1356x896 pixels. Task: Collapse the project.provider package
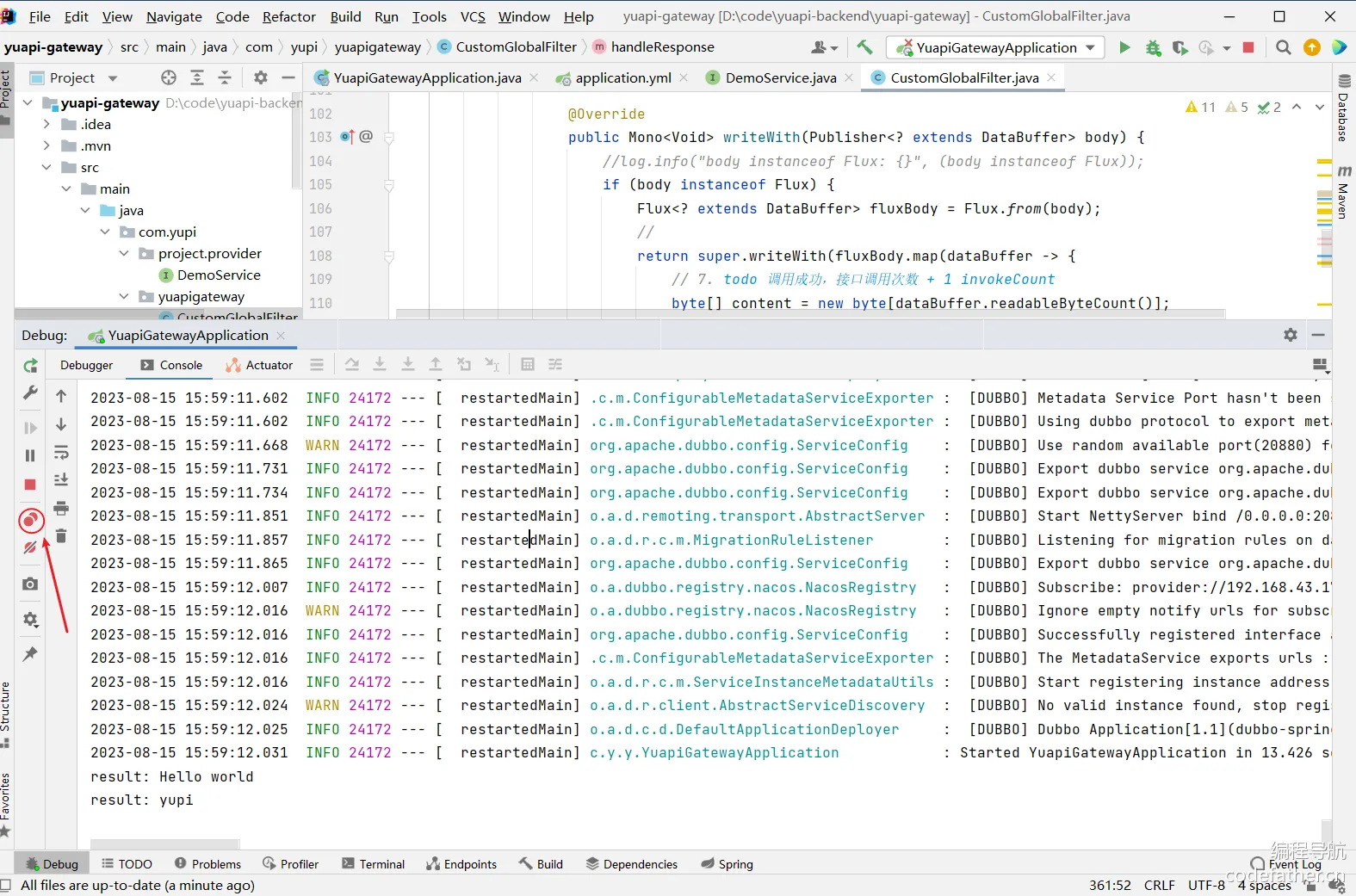[x=124, y=253]
